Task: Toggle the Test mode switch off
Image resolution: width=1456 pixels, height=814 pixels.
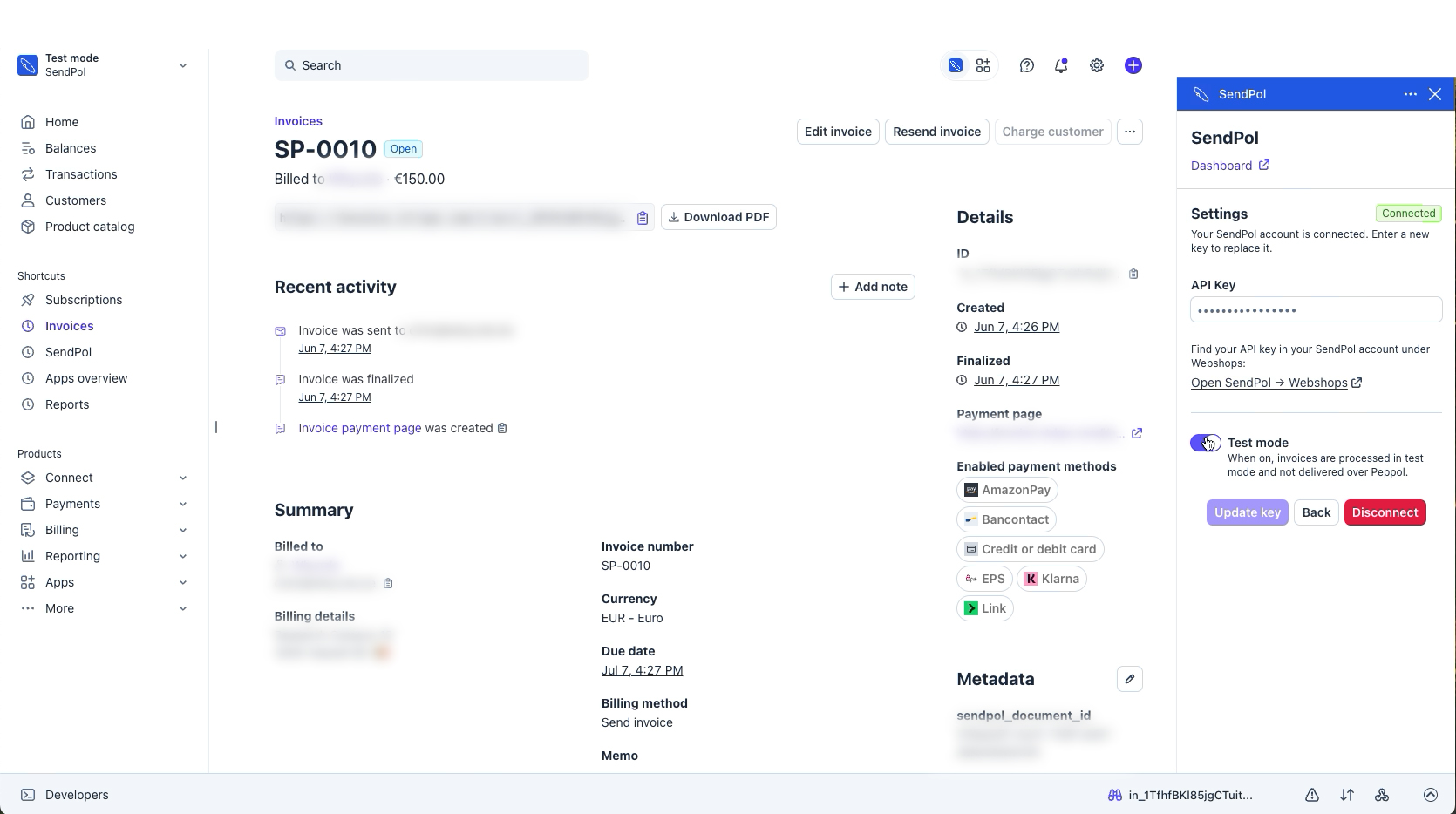Action: [1206, 443]
